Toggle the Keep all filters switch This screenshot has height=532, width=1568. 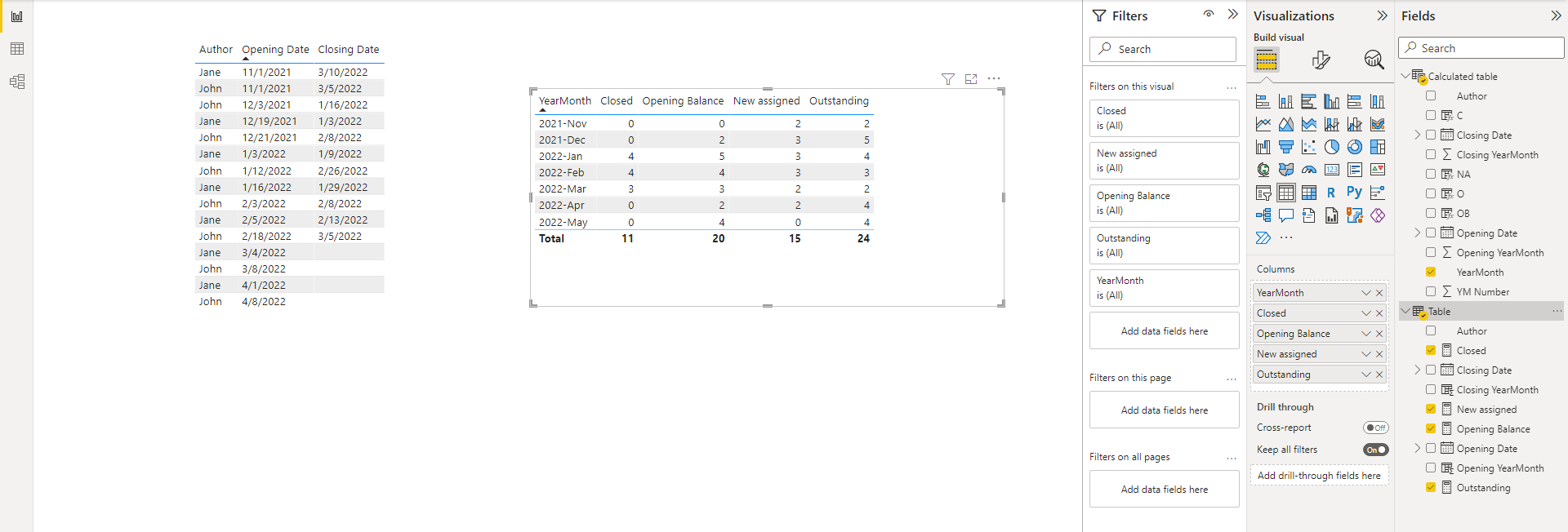pos(1376,450)
